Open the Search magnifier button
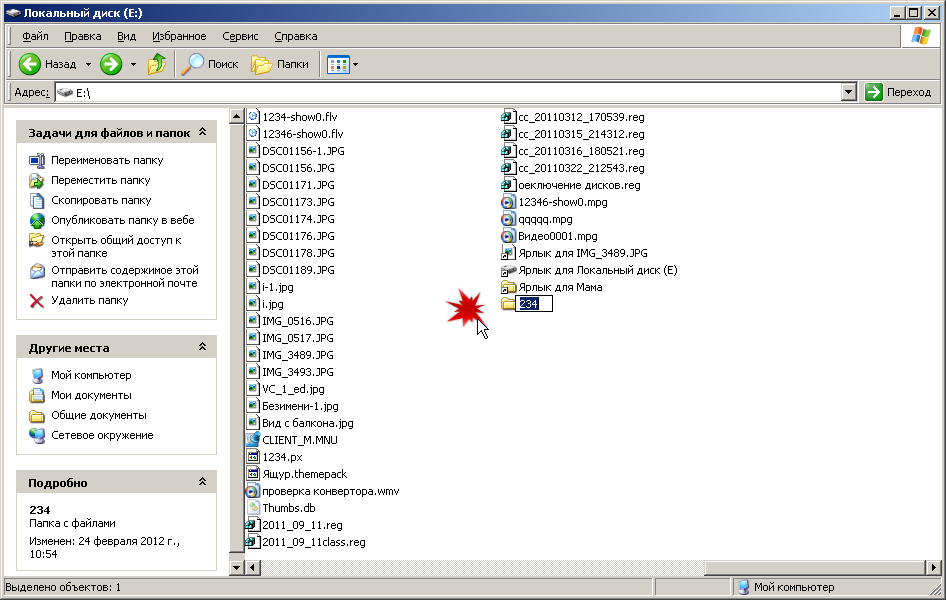 tap(210, 64)
